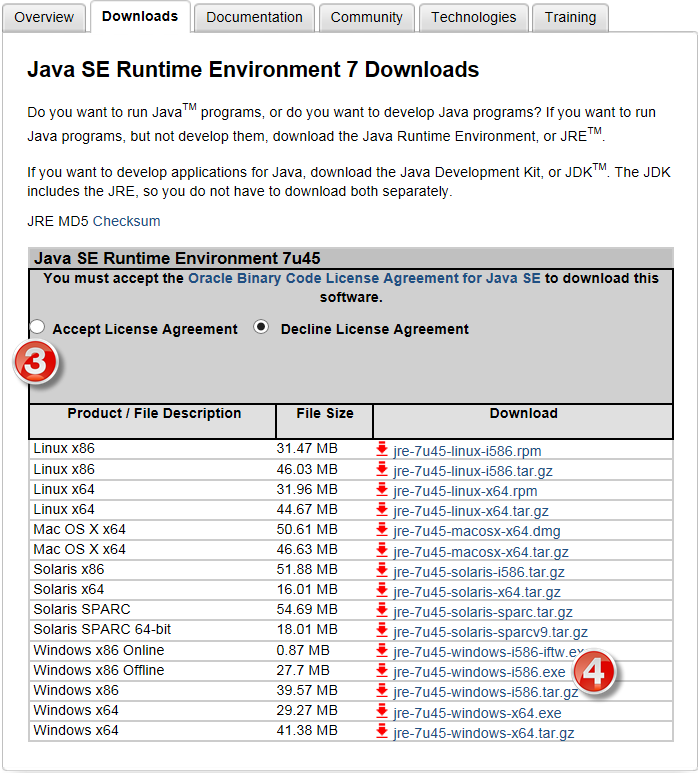
Task: Download jre-7u45-linux-i586.tar.gz file link
Action: [x=473, y=471]
